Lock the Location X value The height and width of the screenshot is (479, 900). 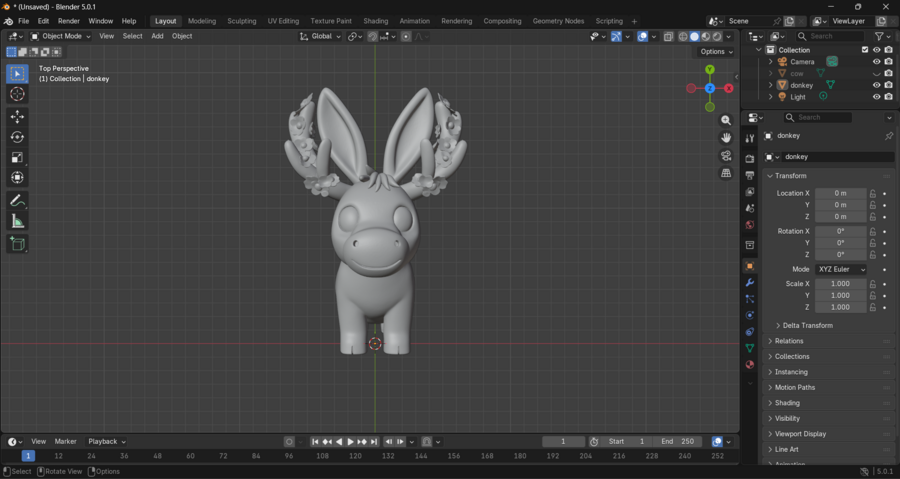873,194
